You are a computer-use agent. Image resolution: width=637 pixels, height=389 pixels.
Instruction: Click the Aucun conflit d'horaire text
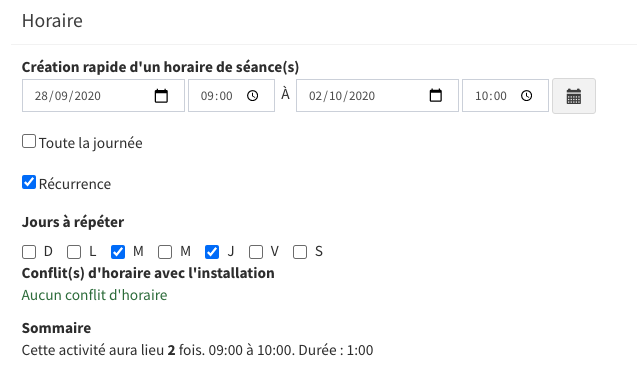click(94, 295)
